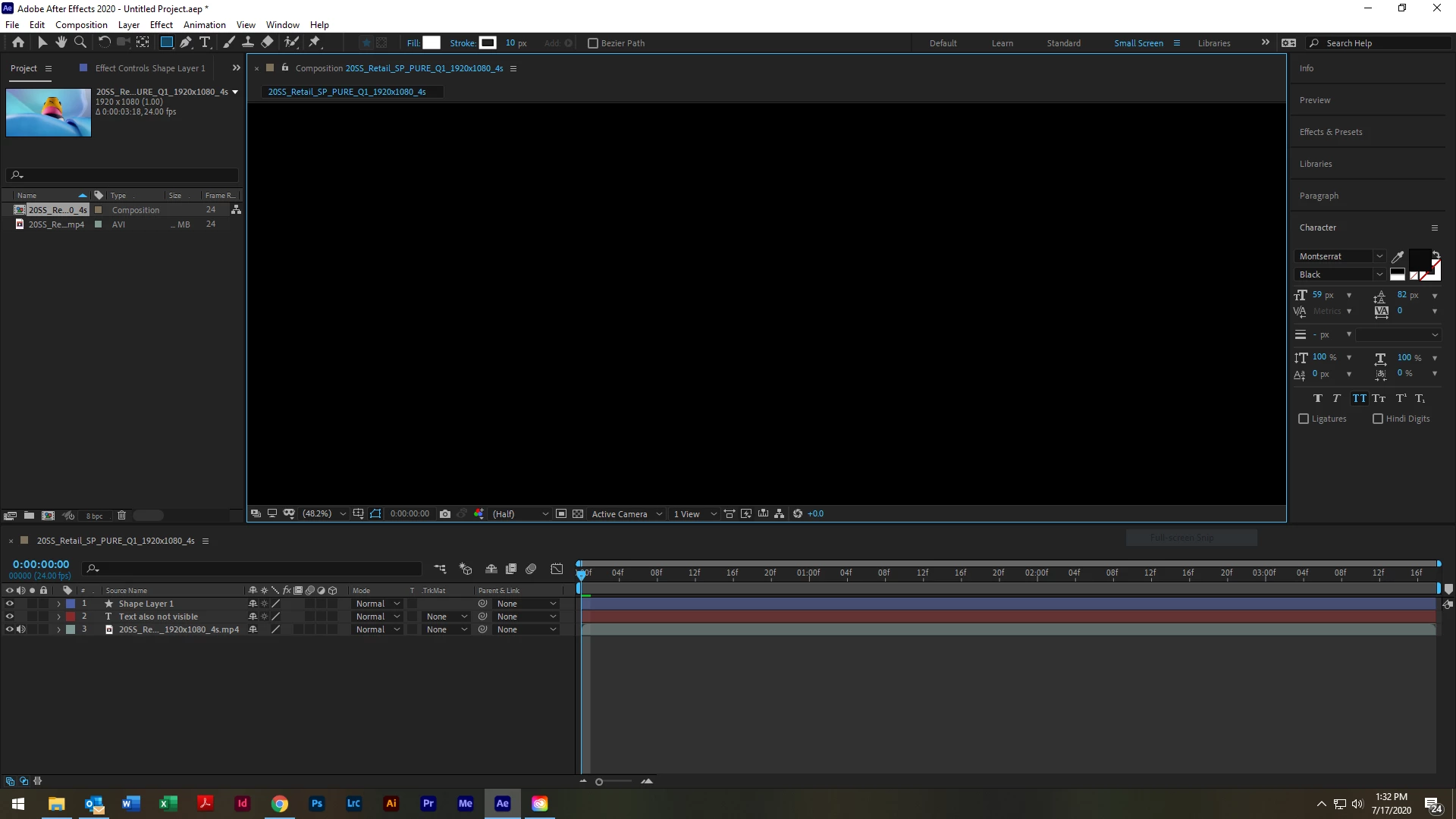Enable the Ligatures checkbox
Screen dimensions: 1456x819
pyautogui.click(x=1304, y=419)
